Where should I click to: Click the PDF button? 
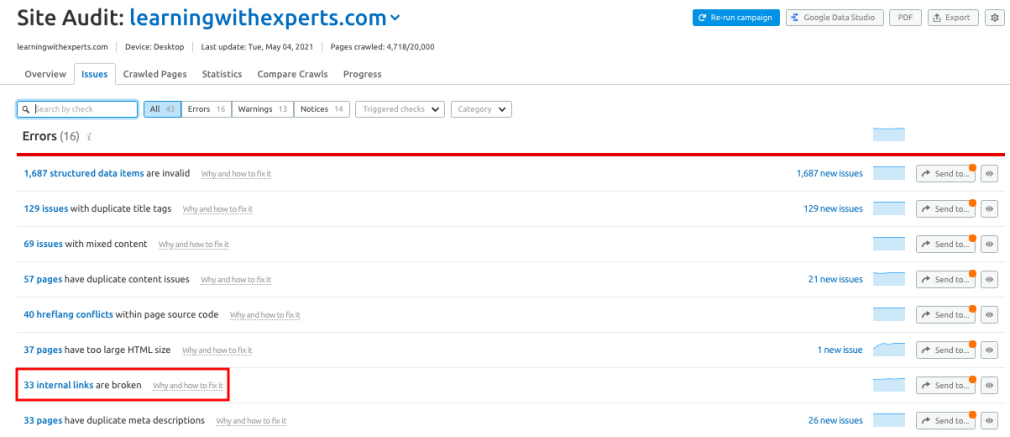tap(905, 17)
